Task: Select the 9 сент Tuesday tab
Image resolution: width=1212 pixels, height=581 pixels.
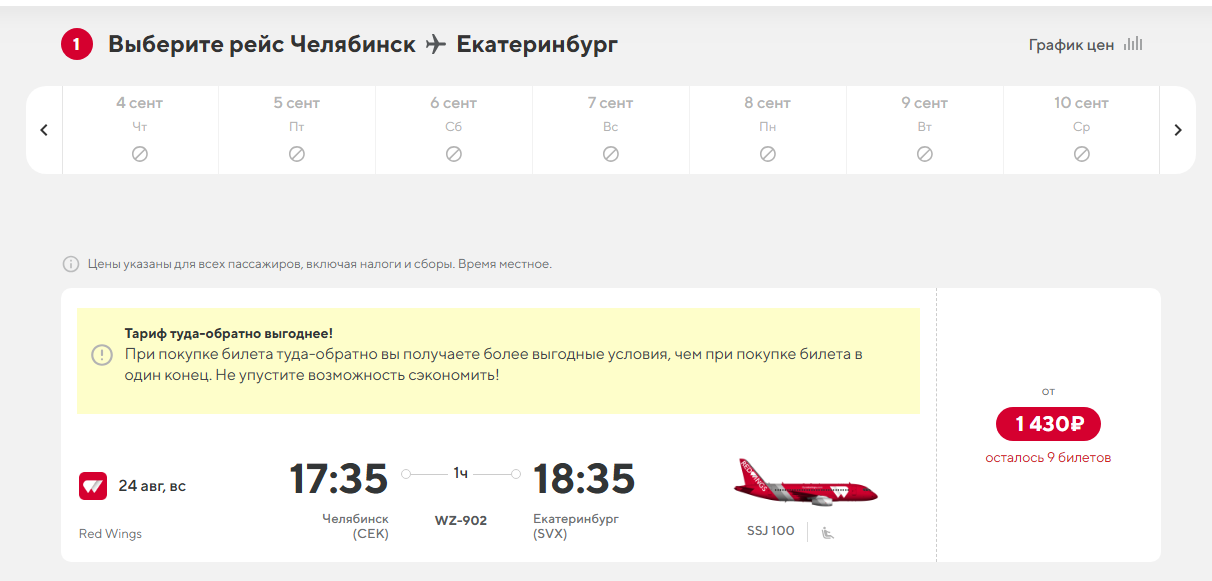Action: tap(925, 130)
